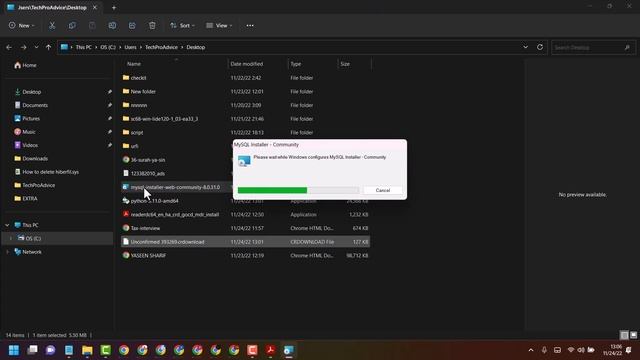Select the Unconfirmed 393269.crdownload file
Viewport: 640px width, 360px height.
click(245, 242)
